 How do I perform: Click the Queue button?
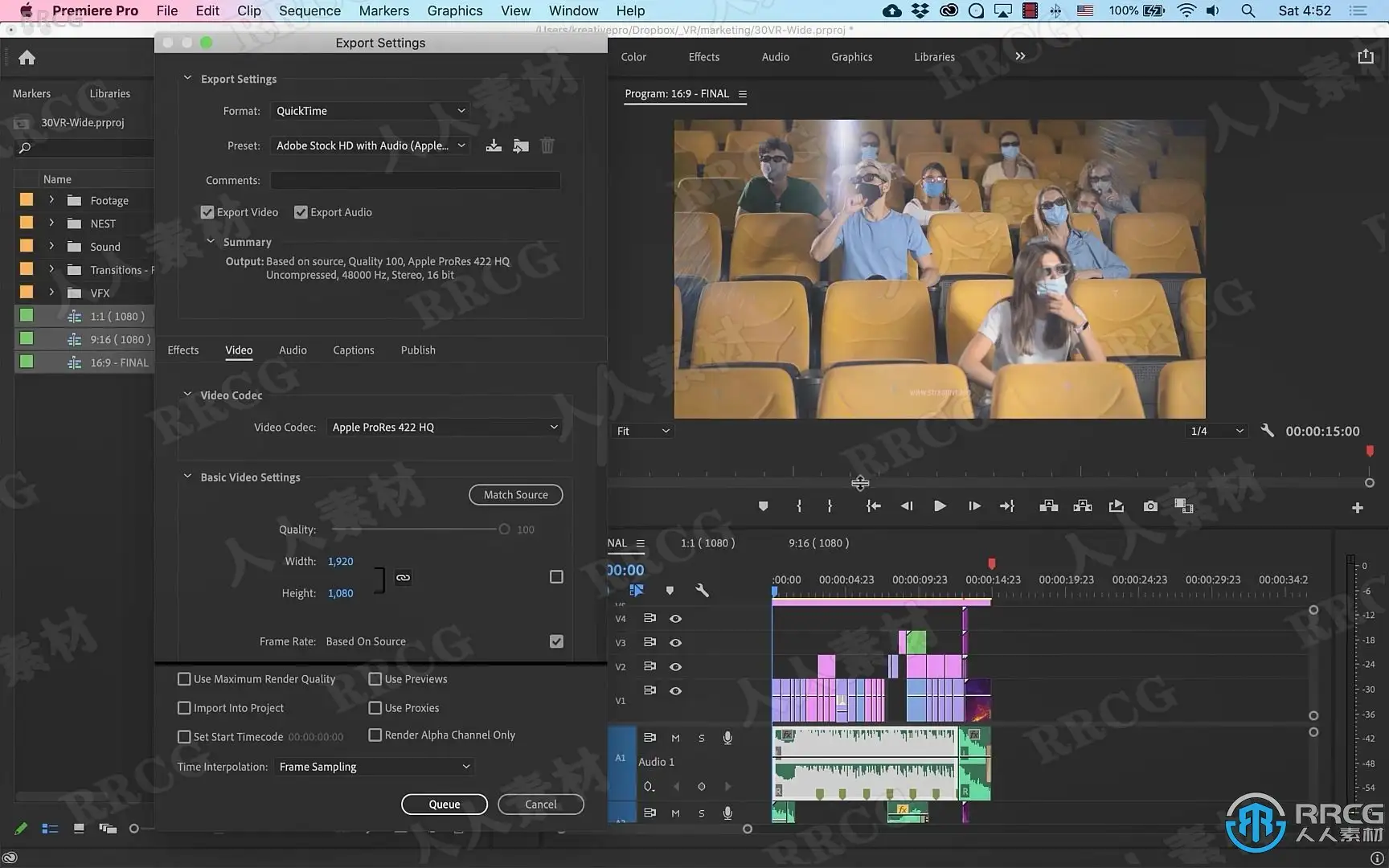click(x=444, y=805)
